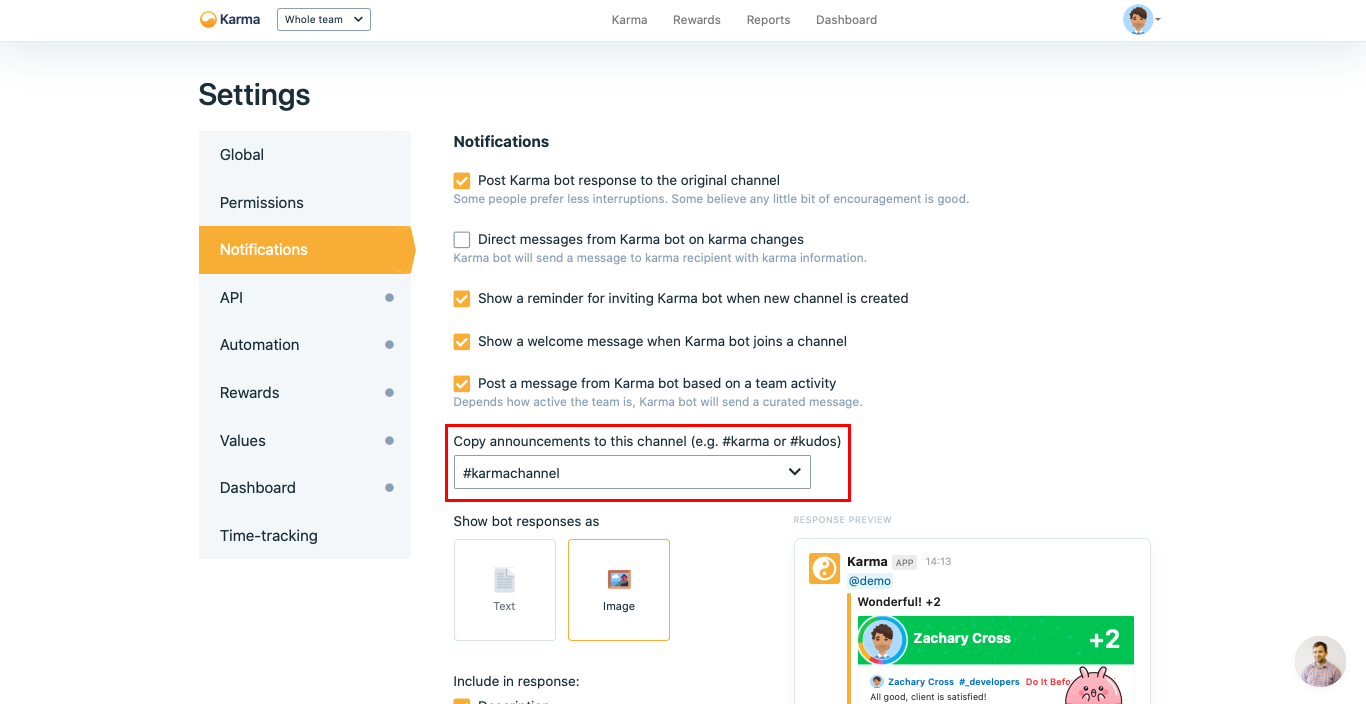Click the Notifications section heading
Screen dimensions: 1366x704
click(x=501, y=142)
